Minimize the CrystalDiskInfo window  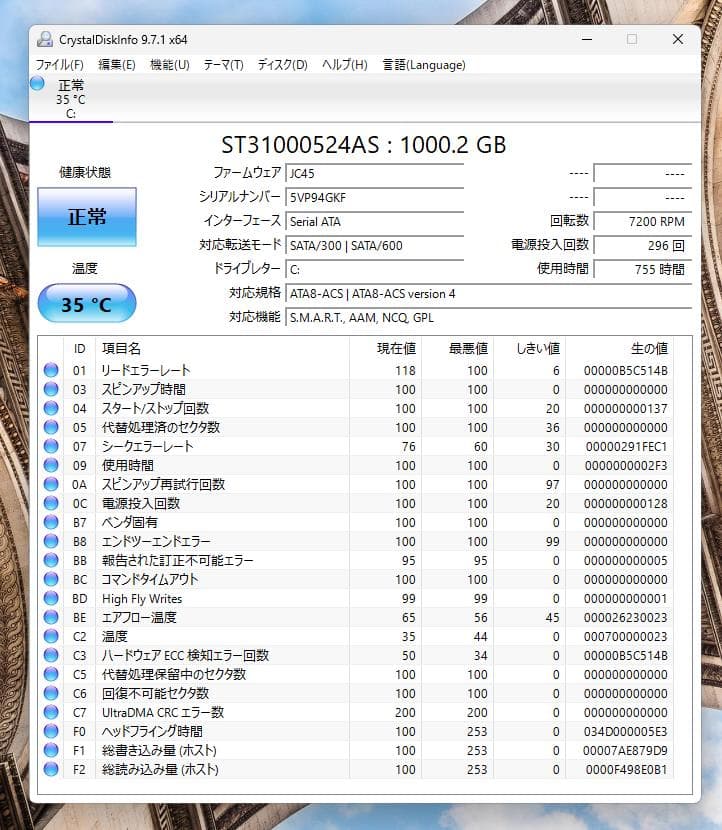[587, 39]
